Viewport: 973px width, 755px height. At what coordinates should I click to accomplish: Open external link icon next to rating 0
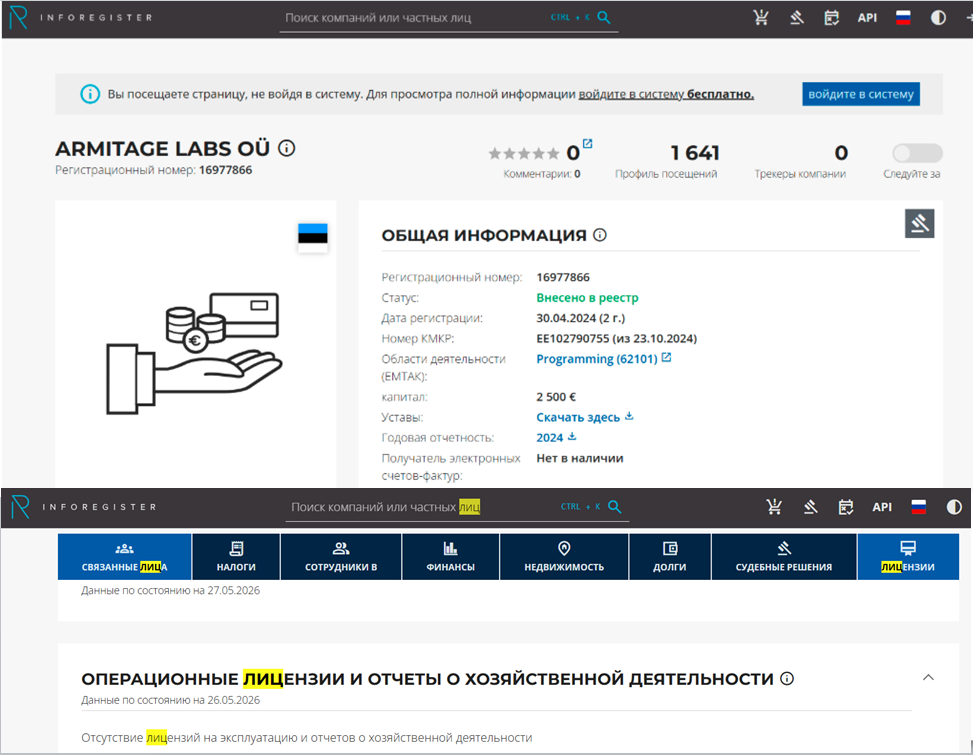point(587,144)
